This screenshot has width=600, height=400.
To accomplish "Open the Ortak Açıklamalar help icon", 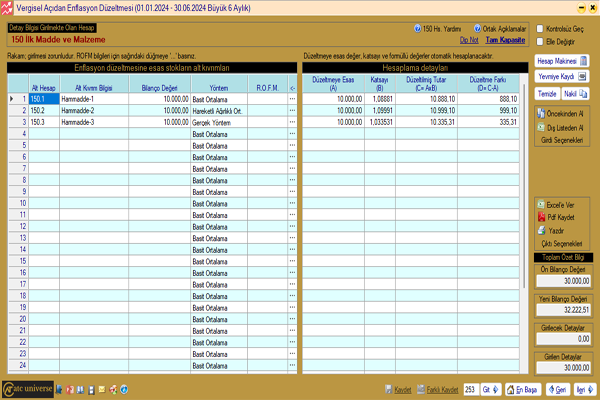I will pos(477,28).
